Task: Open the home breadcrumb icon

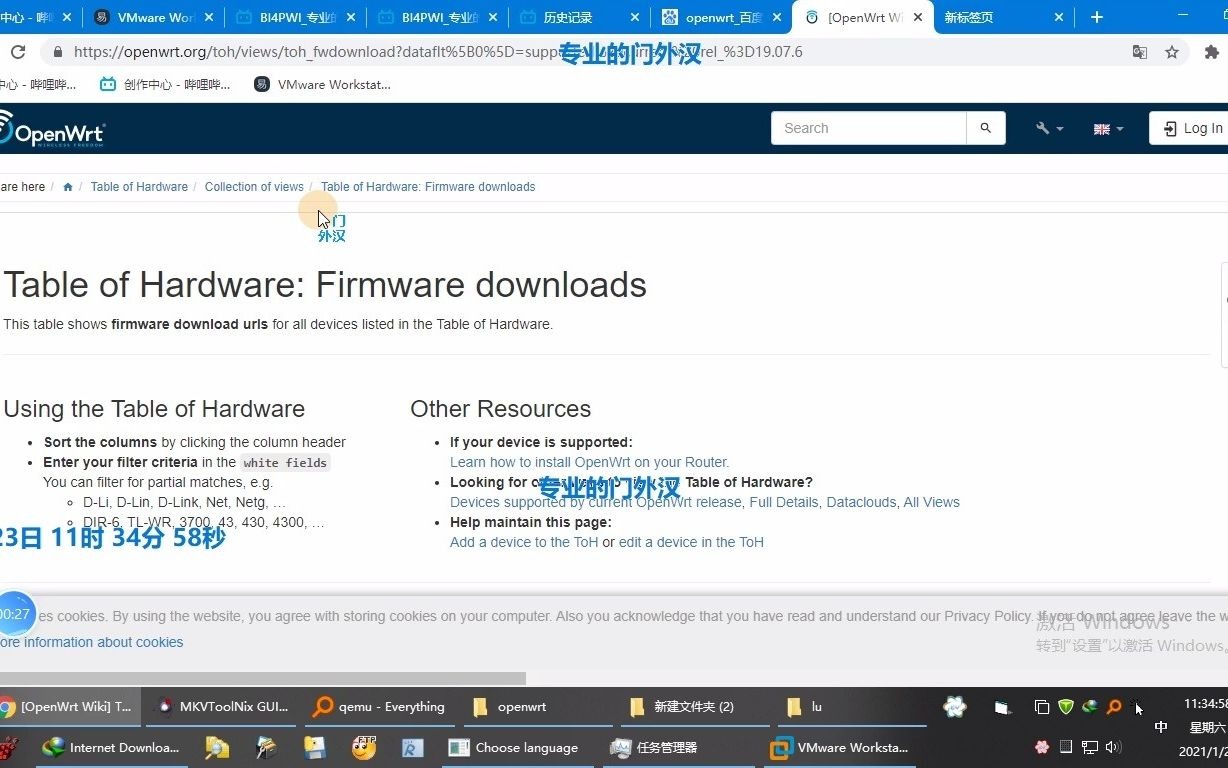Action: pyautogui.click(x=67, y=187)
